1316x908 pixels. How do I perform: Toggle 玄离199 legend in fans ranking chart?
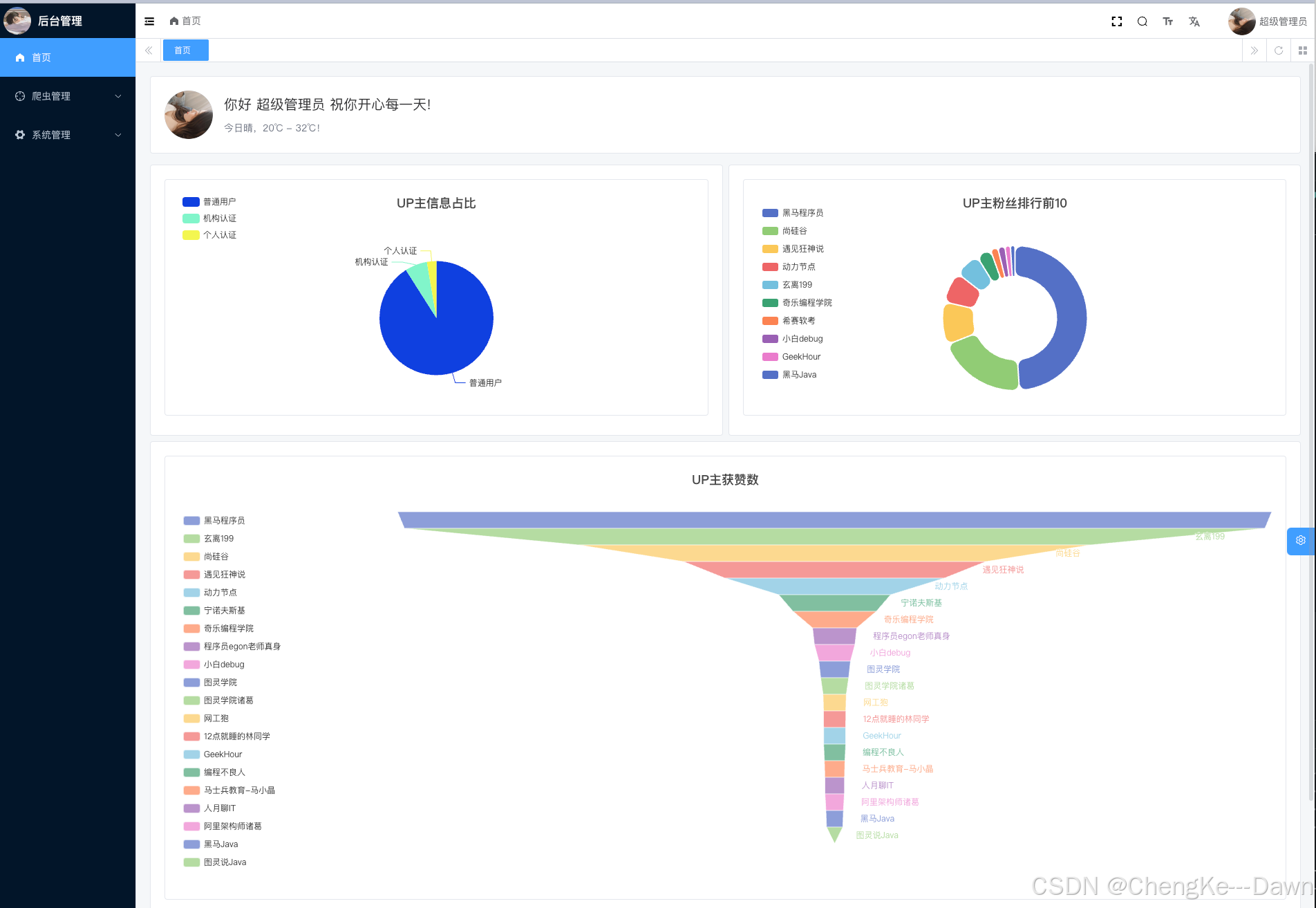(787, 285)
